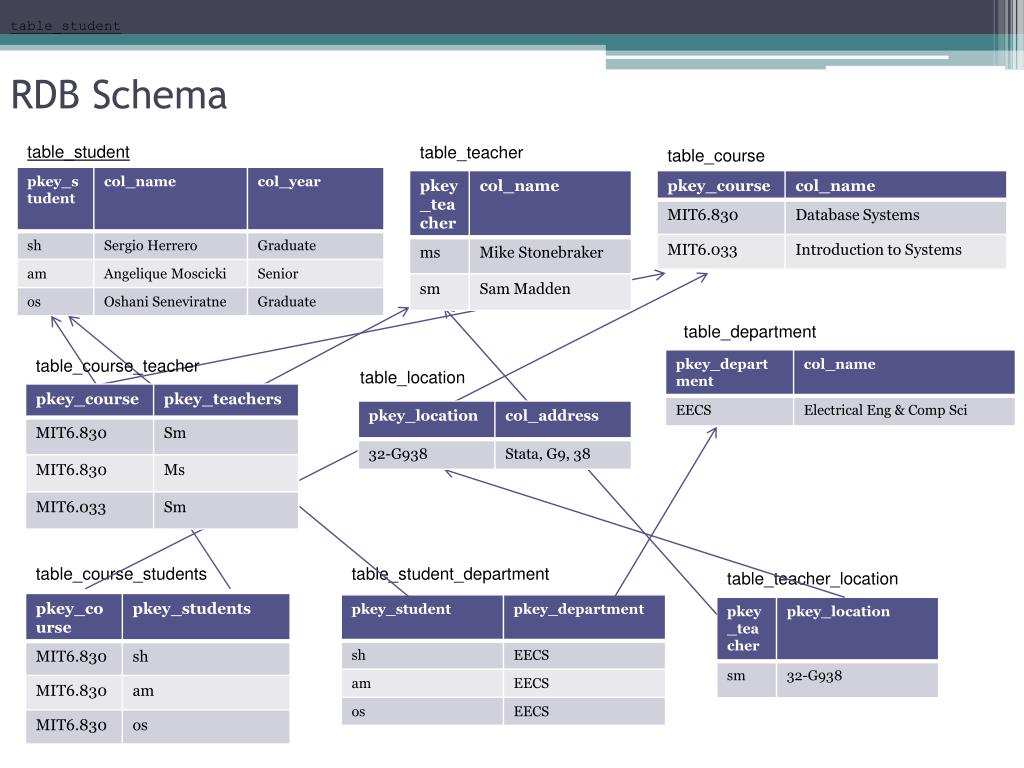Select the "table_department" label
1024x768 pixels.
[750, 332]
